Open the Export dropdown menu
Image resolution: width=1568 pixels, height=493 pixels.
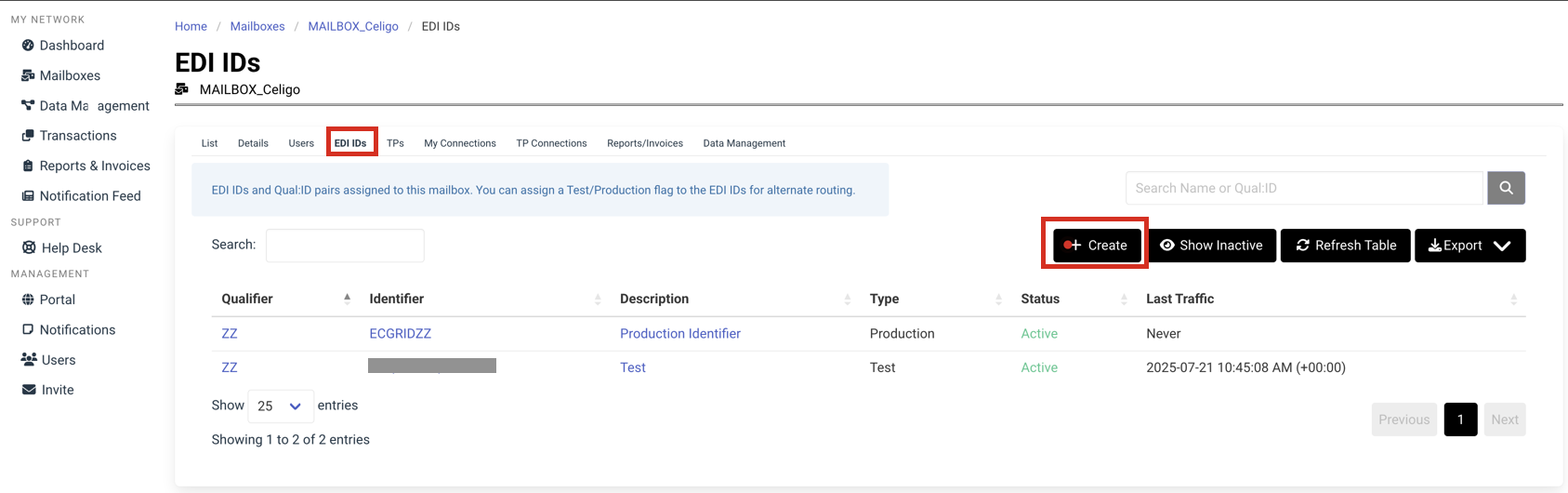pos(1470,246)
